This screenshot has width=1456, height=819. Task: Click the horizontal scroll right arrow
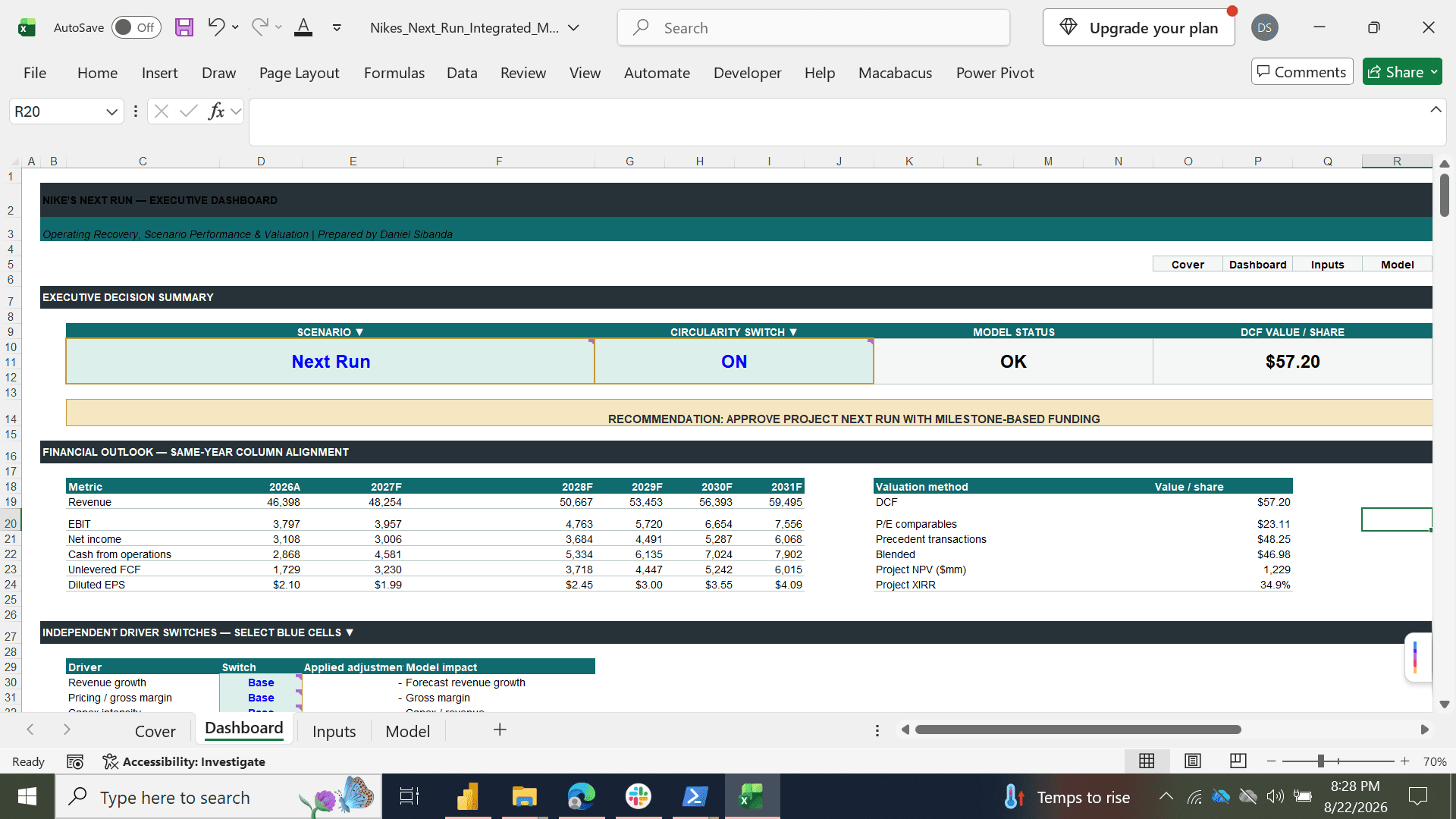(1424, 730)
